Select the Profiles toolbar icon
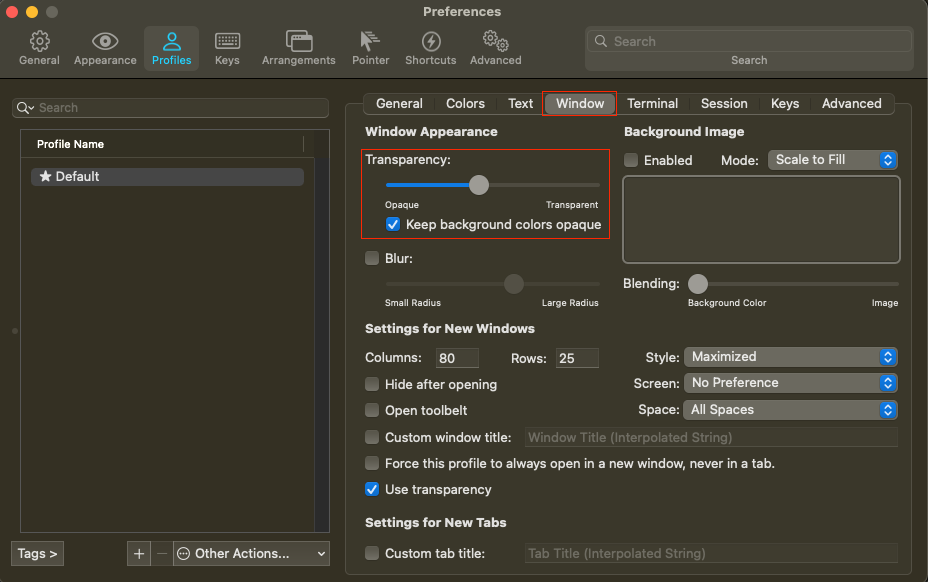The width and height of the screenshot is (928, 582). [x=172, y=48]
